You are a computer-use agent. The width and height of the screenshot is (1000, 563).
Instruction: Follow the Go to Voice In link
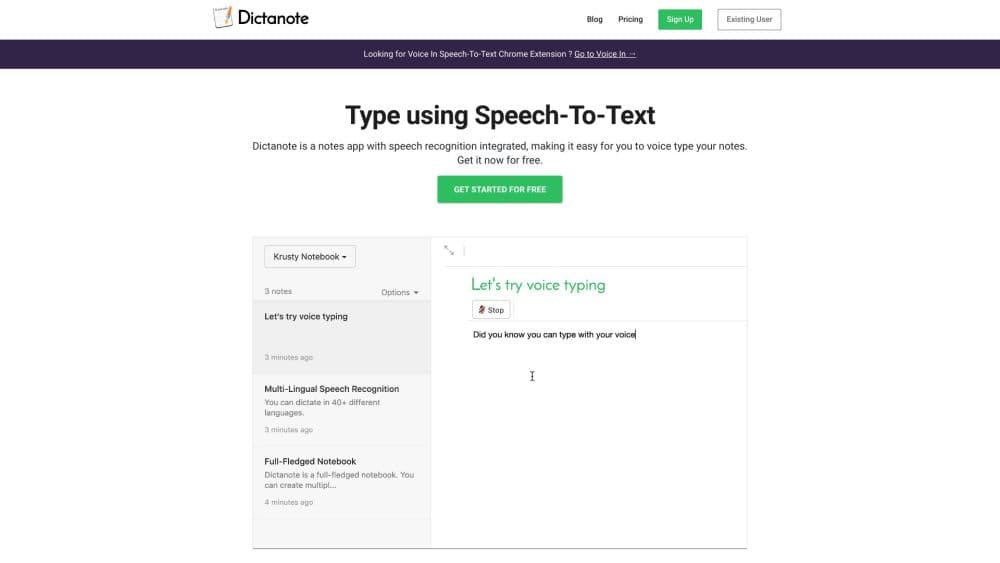pyautogui.click(x=605, y=54)
